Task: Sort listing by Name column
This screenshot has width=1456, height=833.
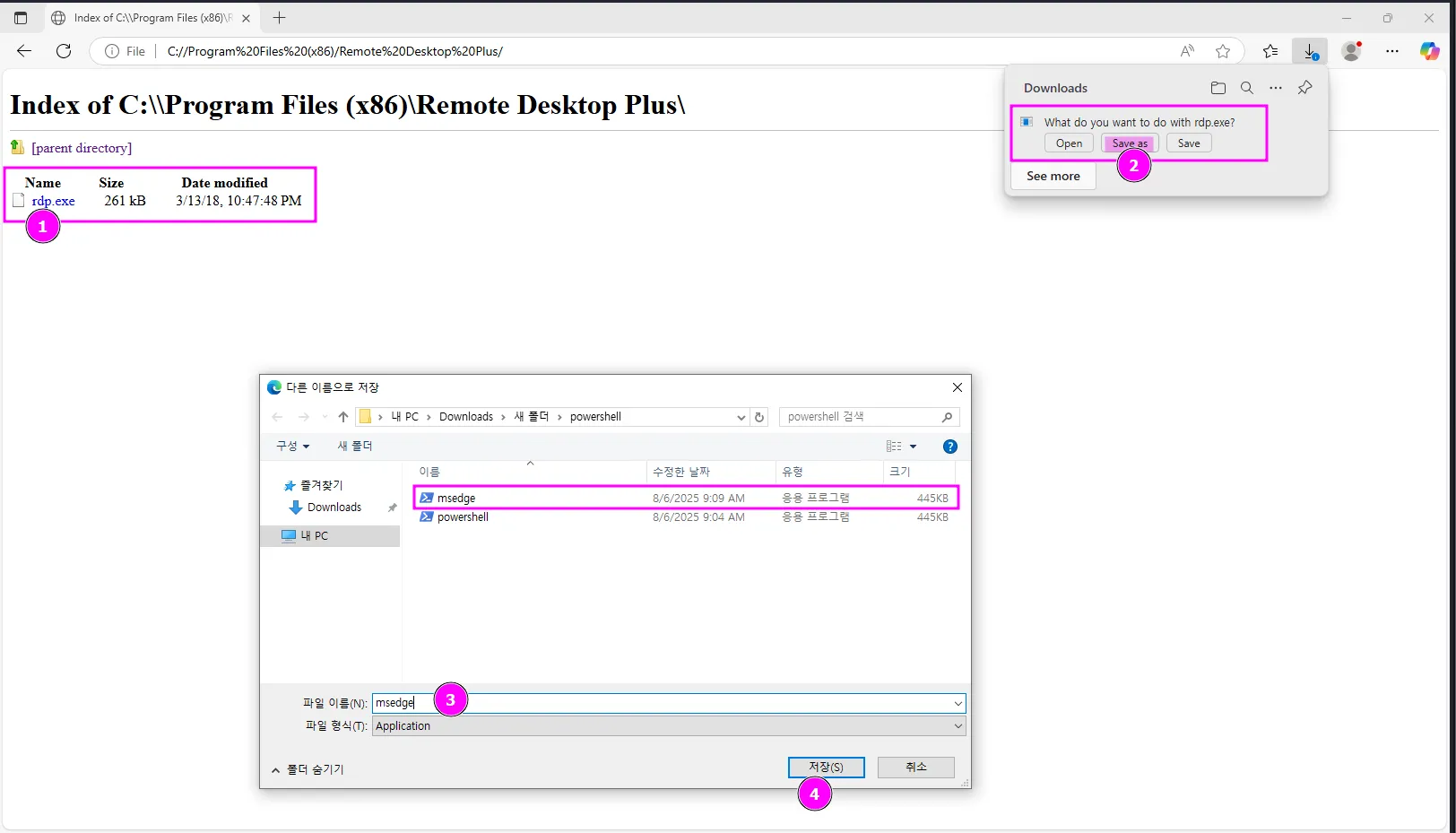Action: click(43, 183)
